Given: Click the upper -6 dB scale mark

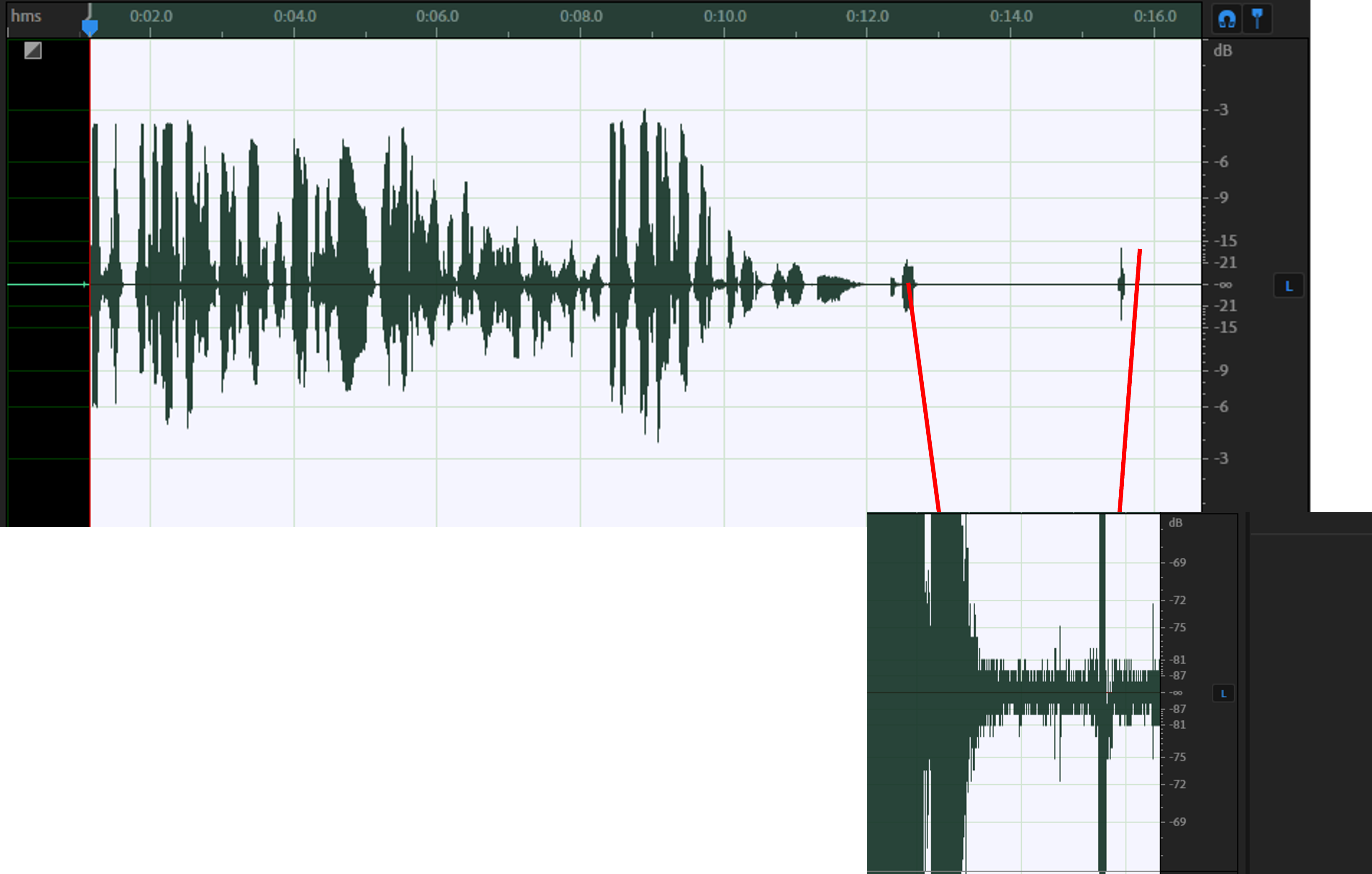Looking at the screenshot, I should pyautogui.click(x=1221, y=162).
